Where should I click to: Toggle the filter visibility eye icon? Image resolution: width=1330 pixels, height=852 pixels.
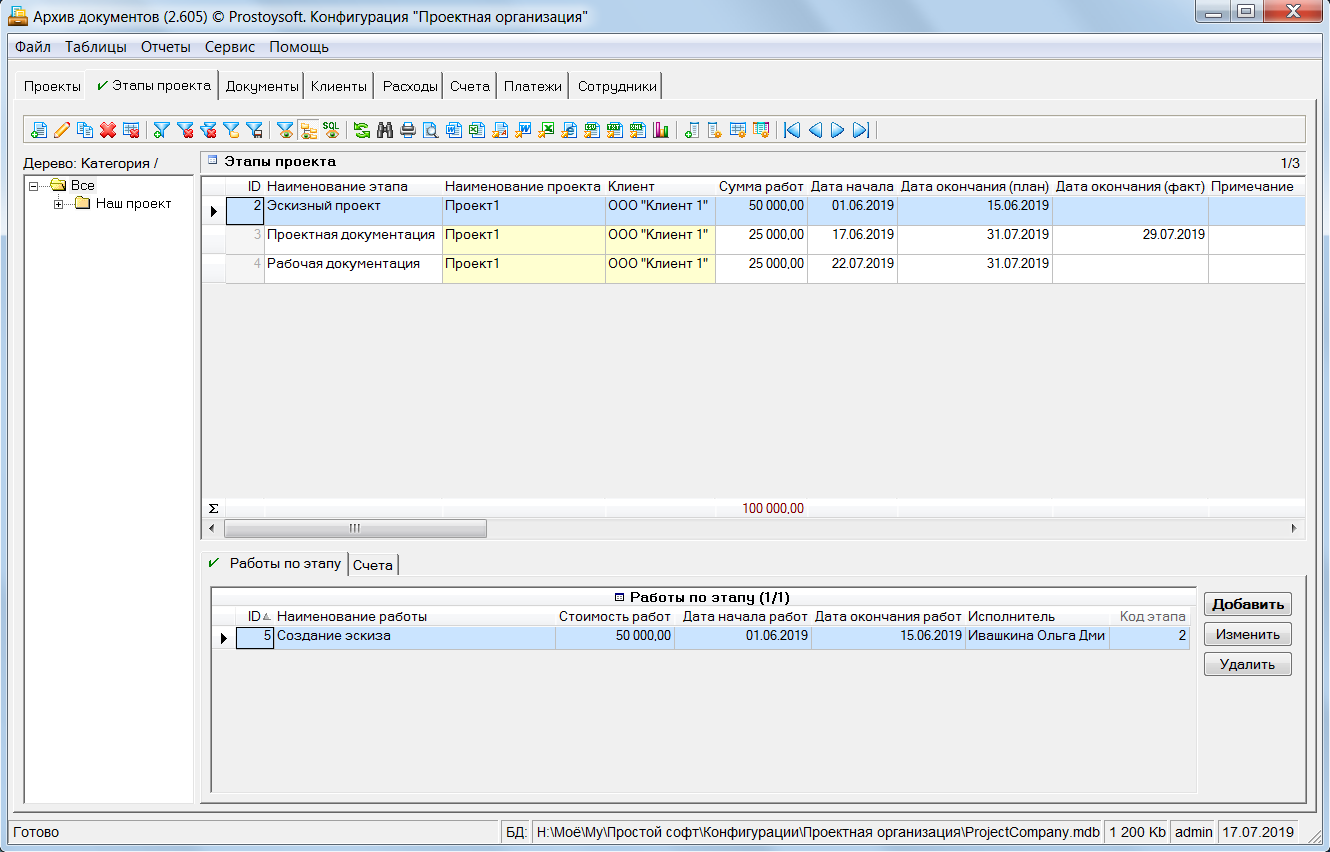tap(285, 130)
